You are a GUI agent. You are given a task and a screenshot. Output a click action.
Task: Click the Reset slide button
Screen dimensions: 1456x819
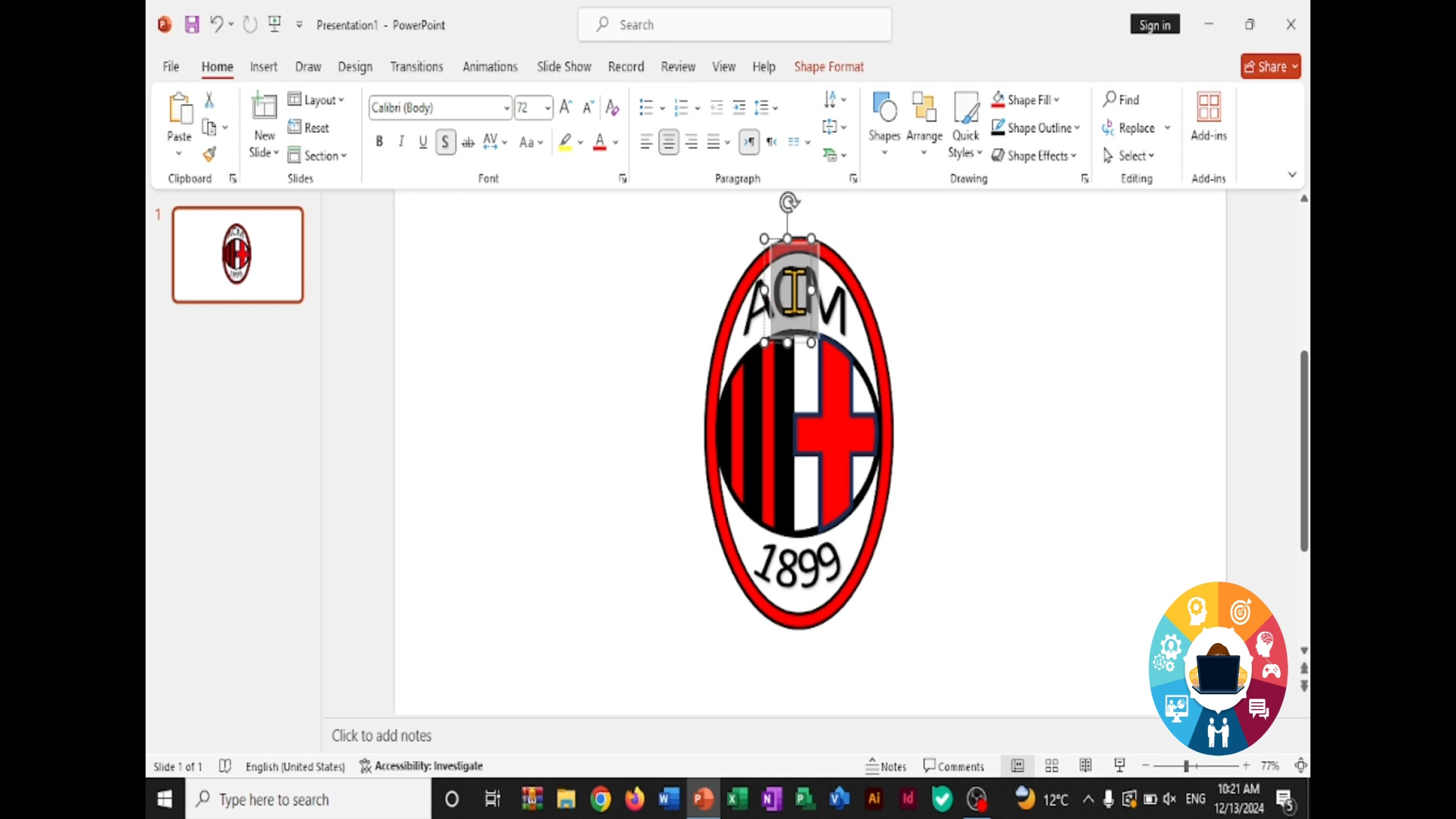(309, 127)
